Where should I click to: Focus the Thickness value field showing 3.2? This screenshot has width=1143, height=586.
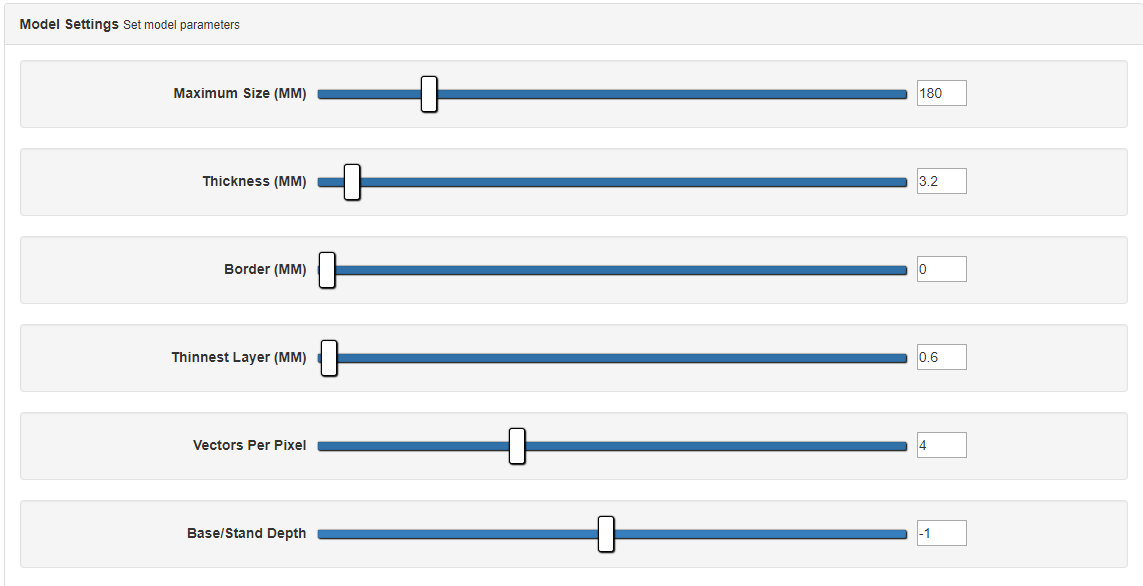(941, 182)
